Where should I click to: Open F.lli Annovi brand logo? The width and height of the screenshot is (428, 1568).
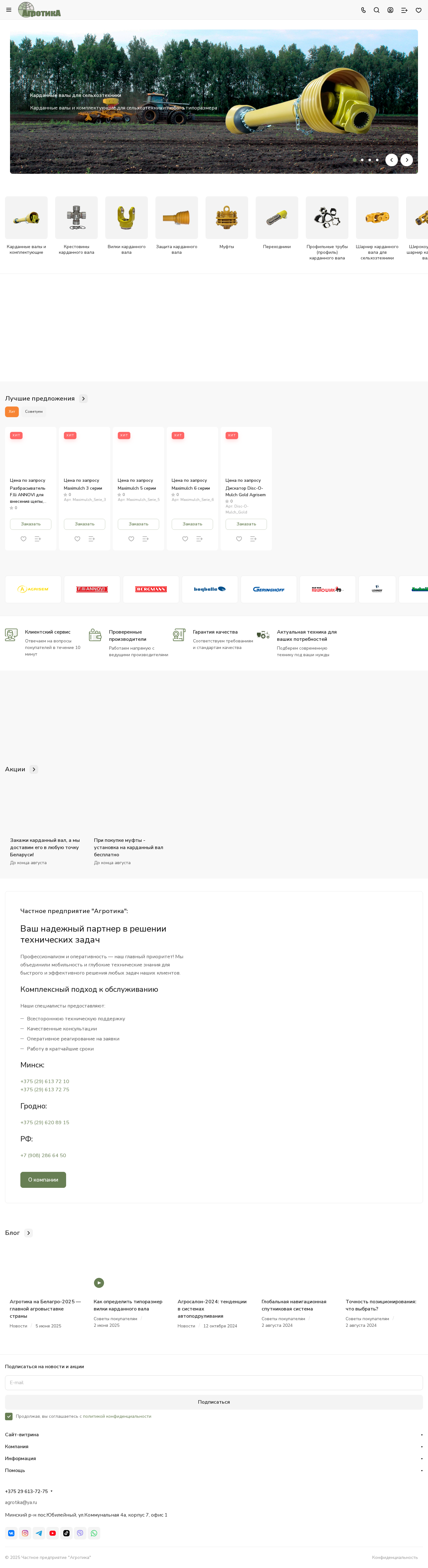click(92, 589)
